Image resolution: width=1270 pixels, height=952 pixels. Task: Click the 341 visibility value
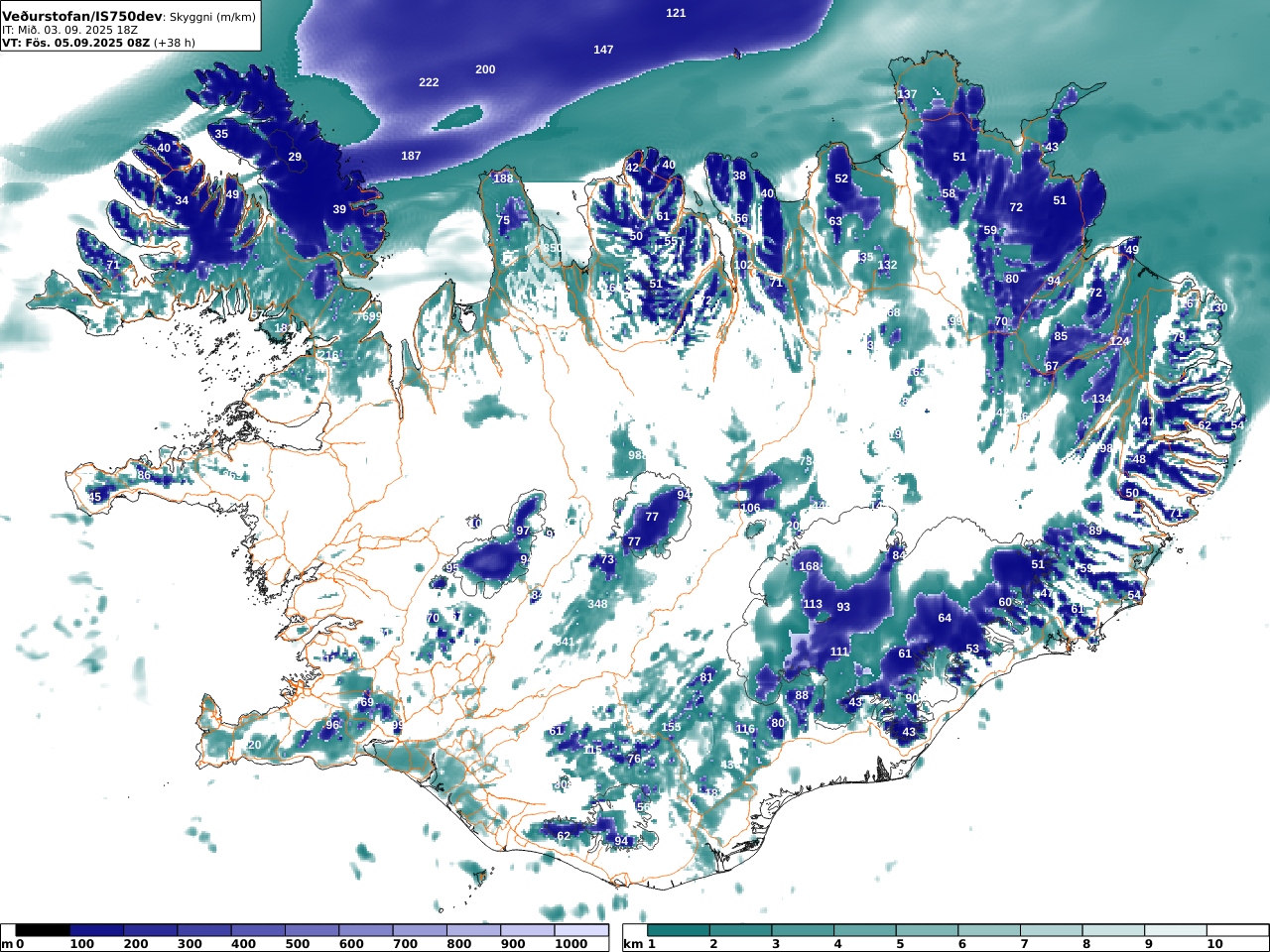click(x=565, y=643)
